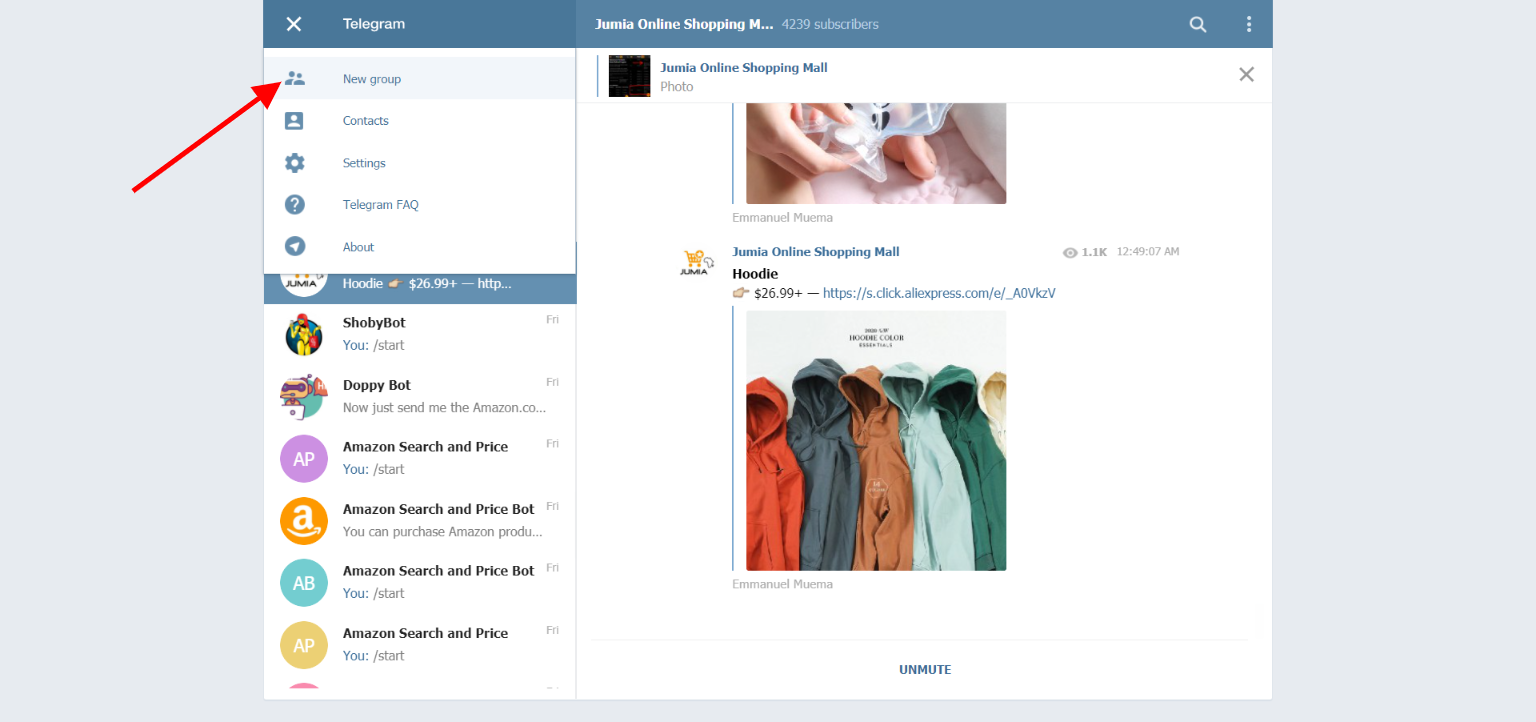Click the 12:49:07 AM message timestamp
1536x722 pixels.
coord(1148,252)
